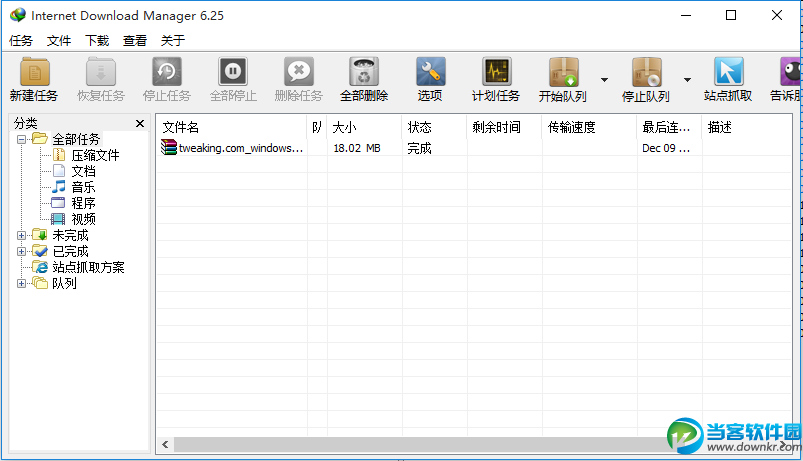Click the 文档 document category icon
The image size is (803, 461).
(59, 171)
